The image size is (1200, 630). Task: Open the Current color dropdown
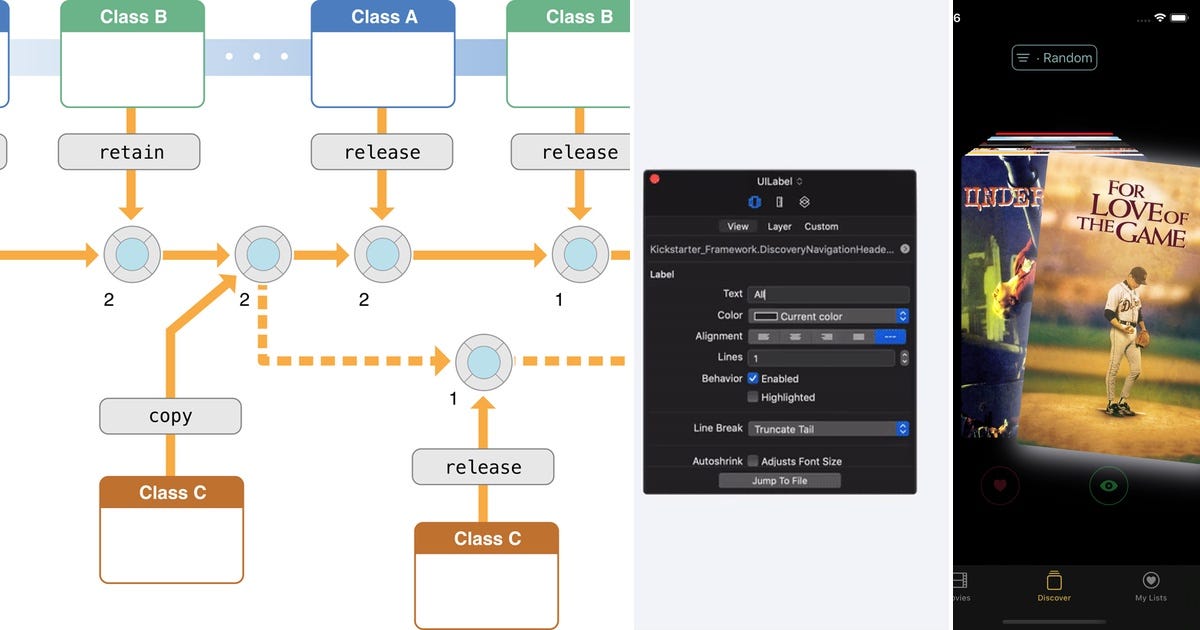828,316
